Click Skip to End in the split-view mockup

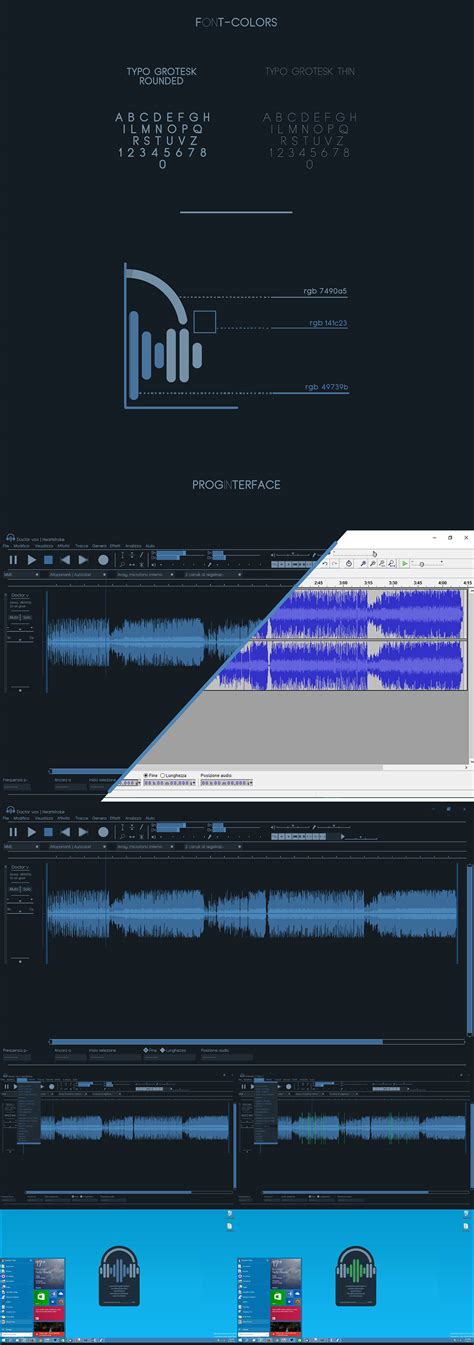pyautogui.click(x=84, y=561)
